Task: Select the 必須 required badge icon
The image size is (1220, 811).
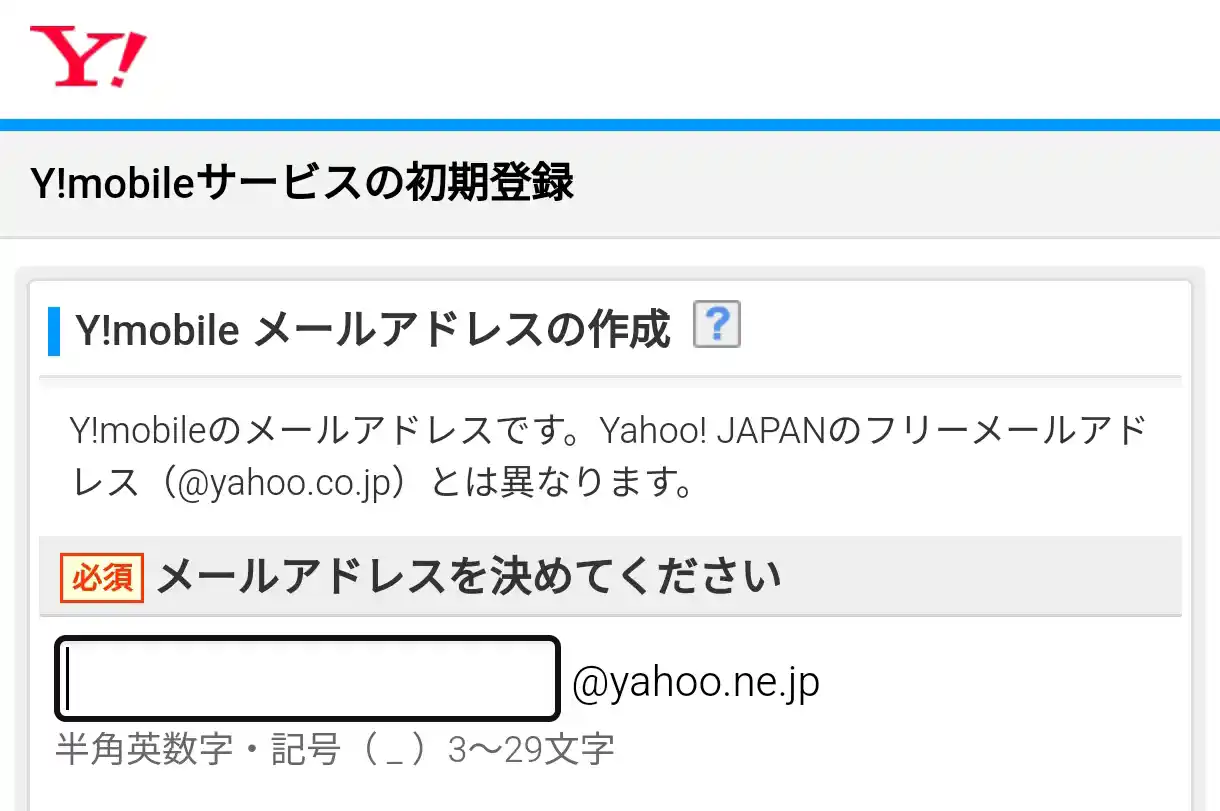Action: click(x=100, y=578)
